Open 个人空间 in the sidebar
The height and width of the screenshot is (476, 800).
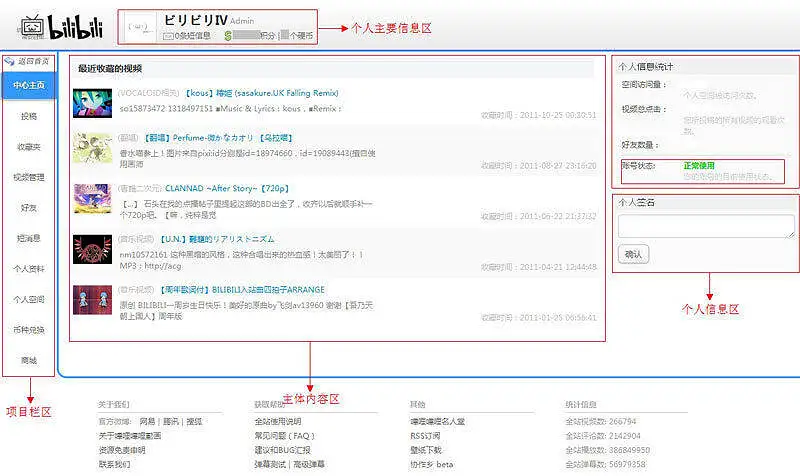[29, 299]
